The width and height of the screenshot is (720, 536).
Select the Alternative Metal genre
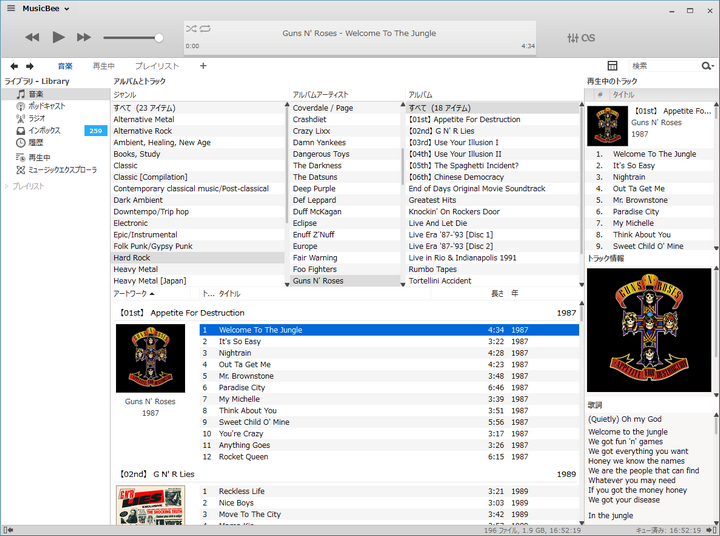(x=198, y=119)
